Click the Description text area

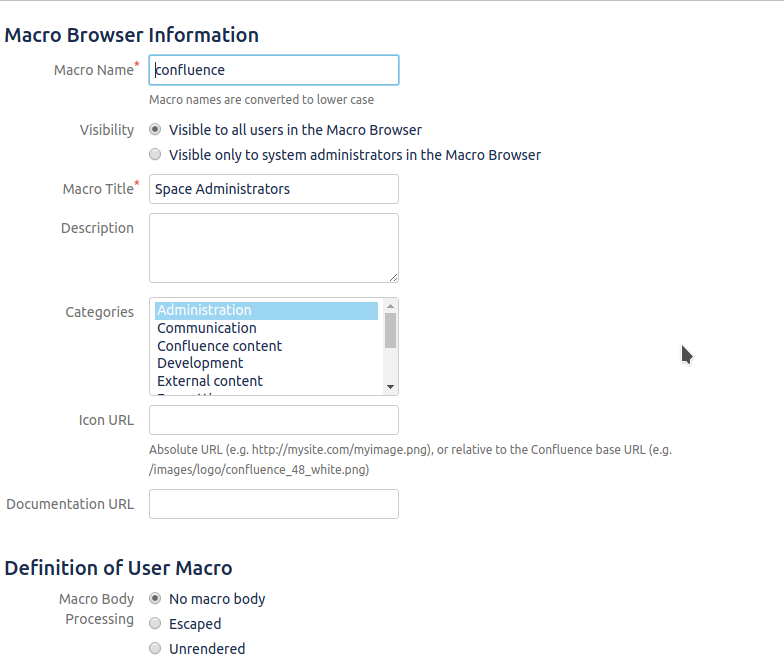[274, 248]
